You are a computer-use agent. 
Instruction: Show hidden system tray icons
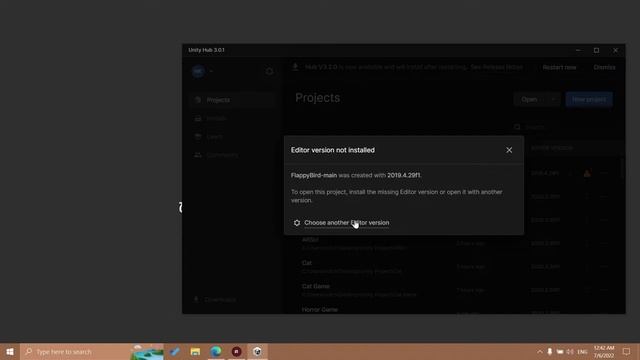540,351
